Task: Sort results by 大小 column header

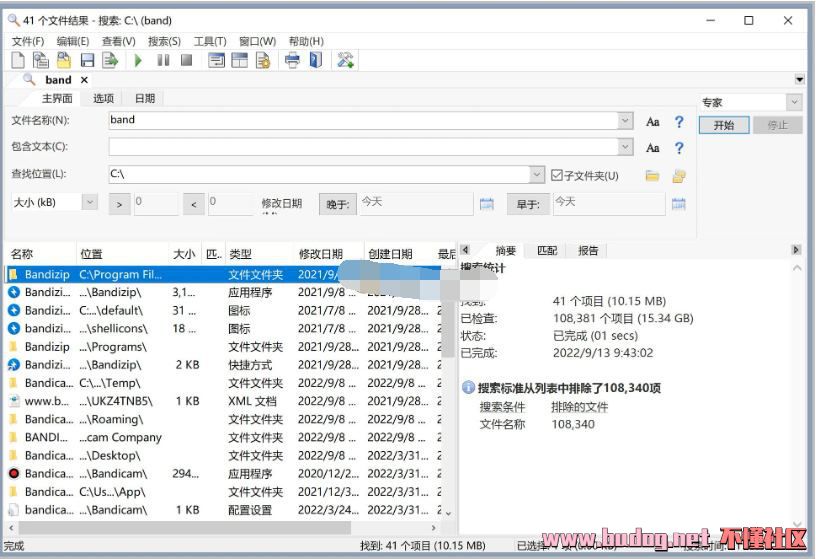Action: tap(184, 254)
